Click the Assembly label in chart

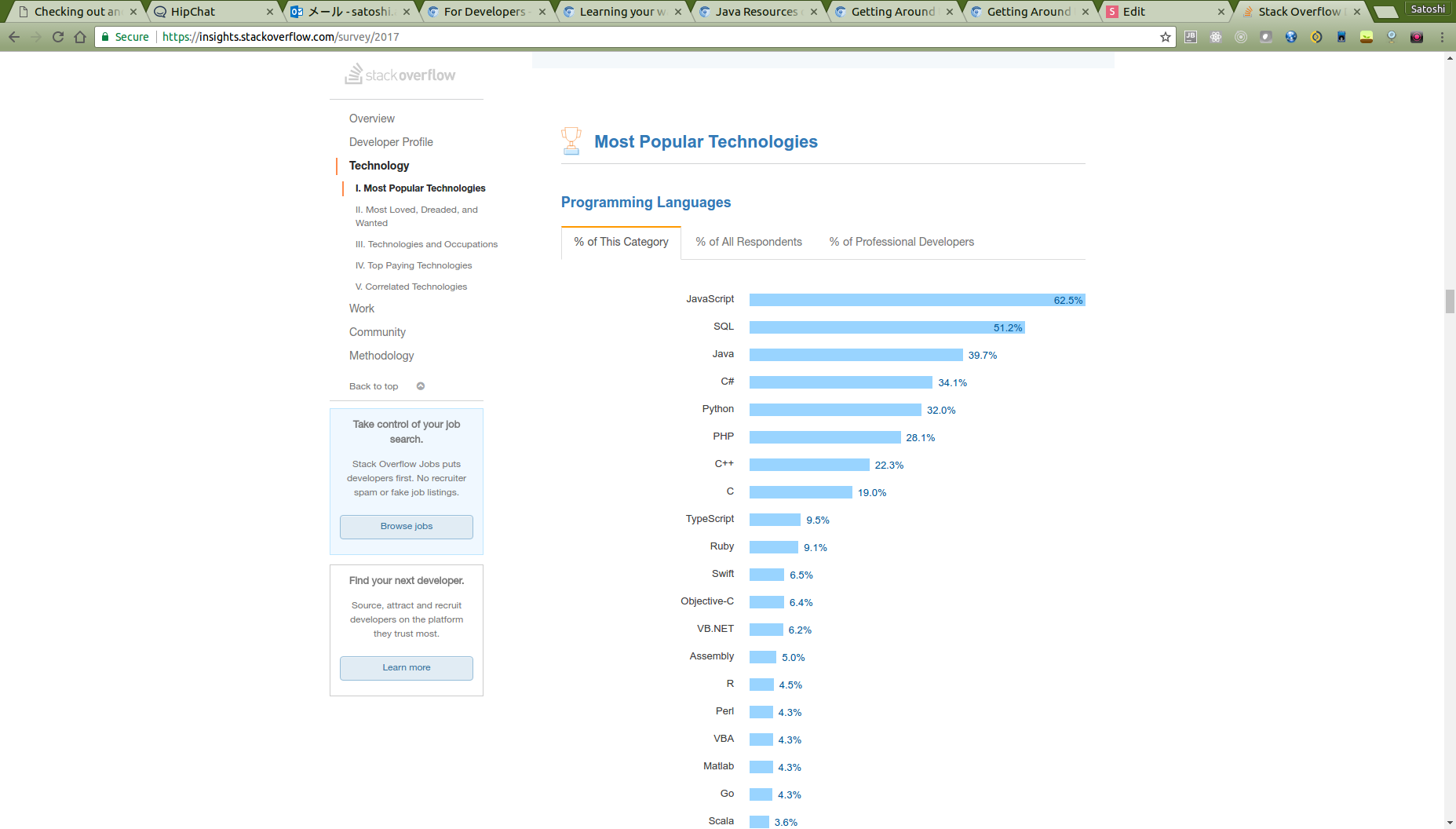(x=712, y=656)
